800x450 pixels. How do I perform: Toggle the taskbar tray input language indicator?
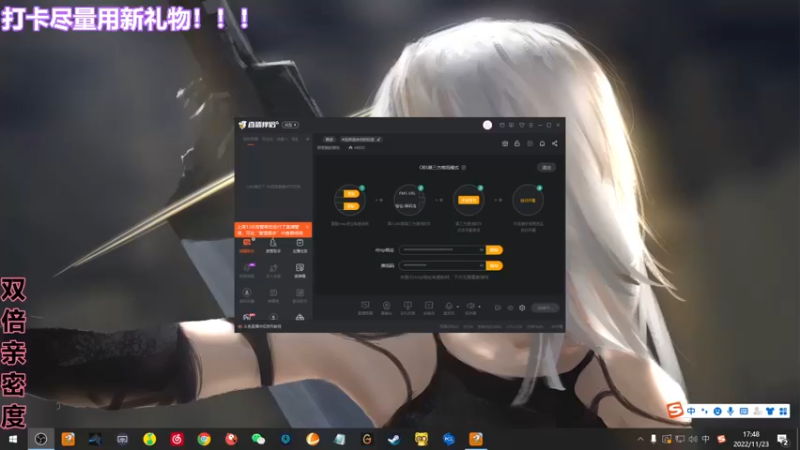pos(706,439)
